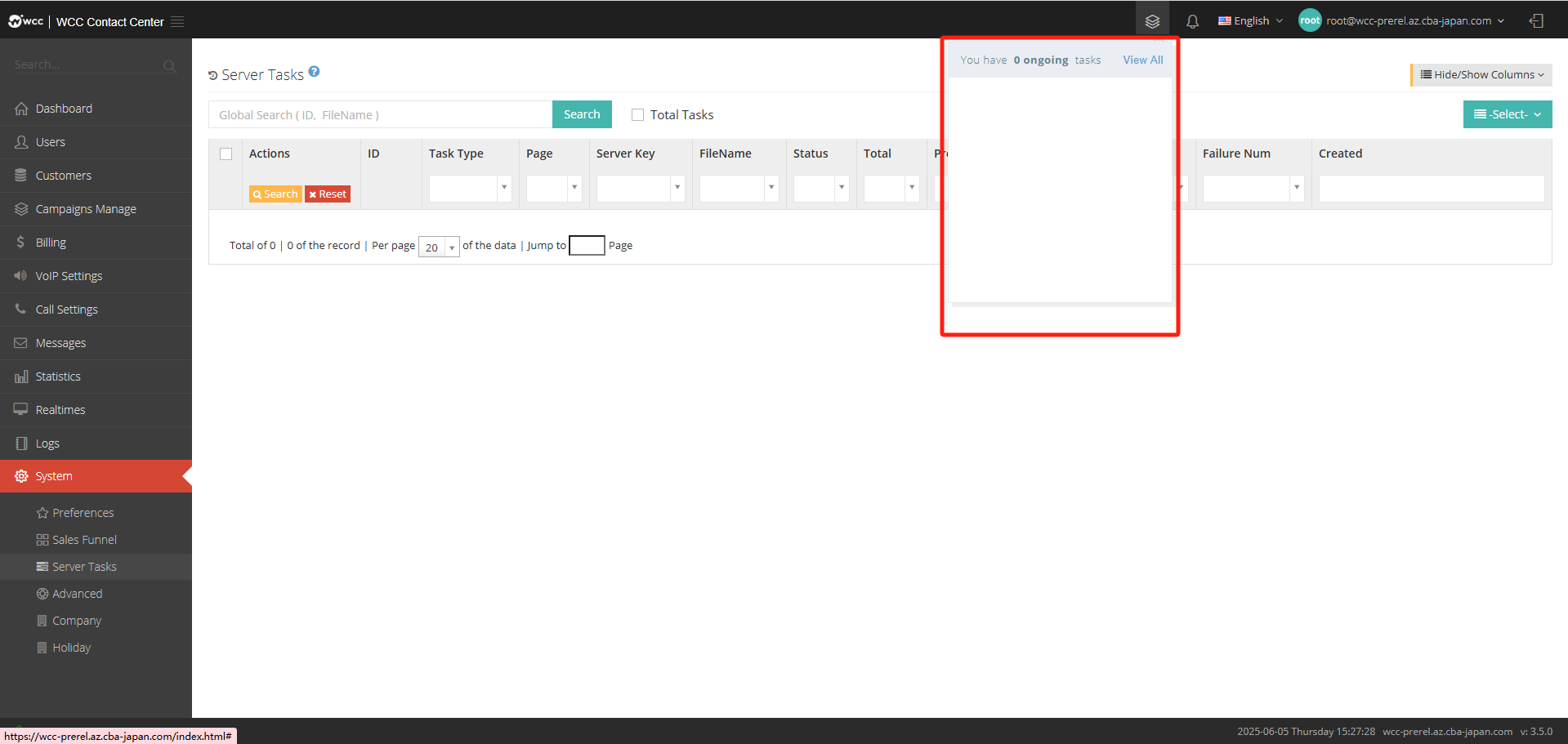Open the Task Type filter dropdown

tap(471, 188)
